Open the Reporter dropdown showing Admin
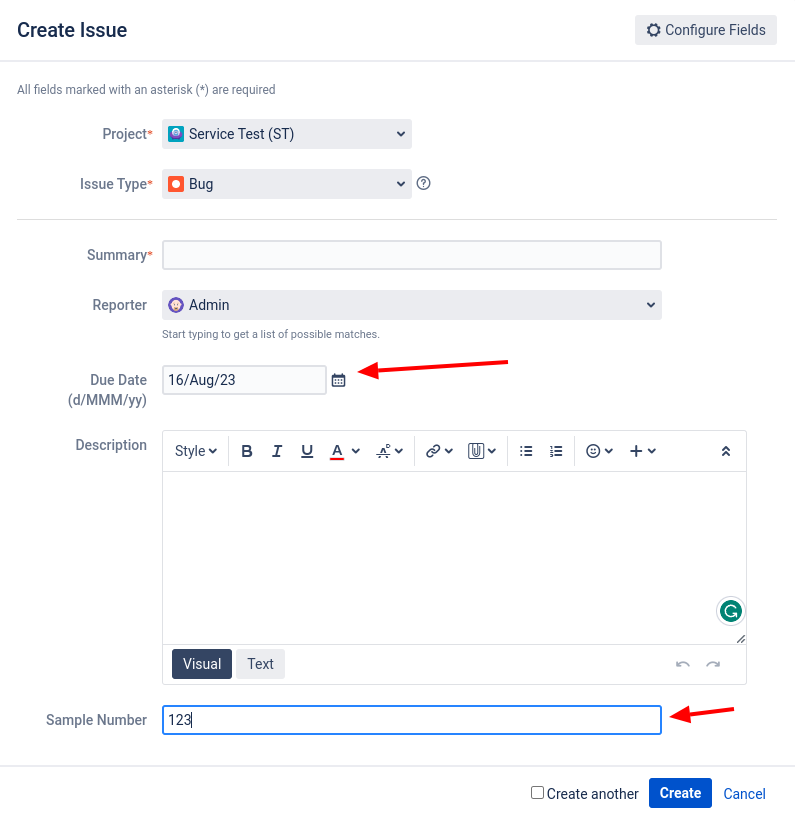 tap(412, 305)
